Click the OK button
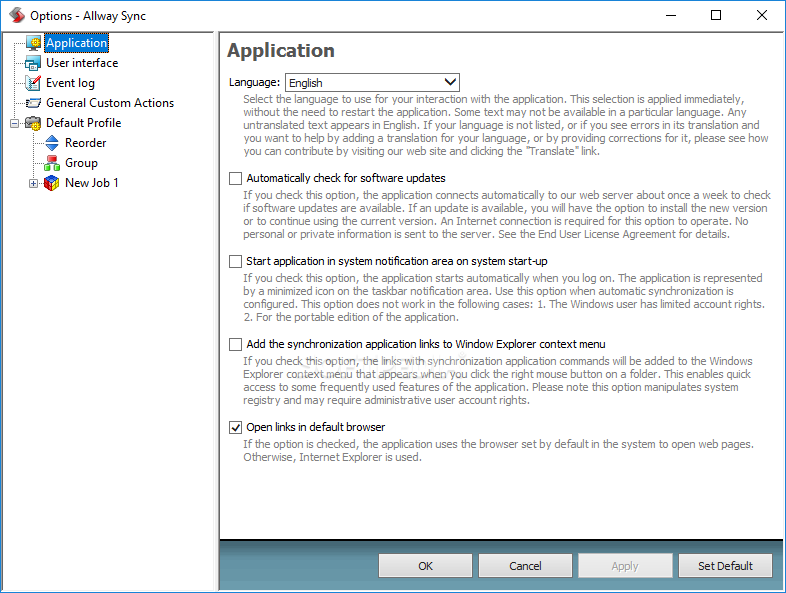 click(x=425, y=566)
